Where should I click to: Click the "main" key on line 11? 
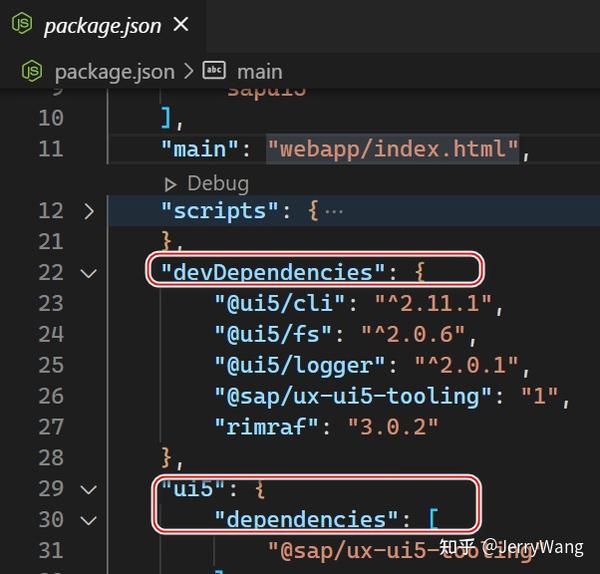tap(200, 149)
